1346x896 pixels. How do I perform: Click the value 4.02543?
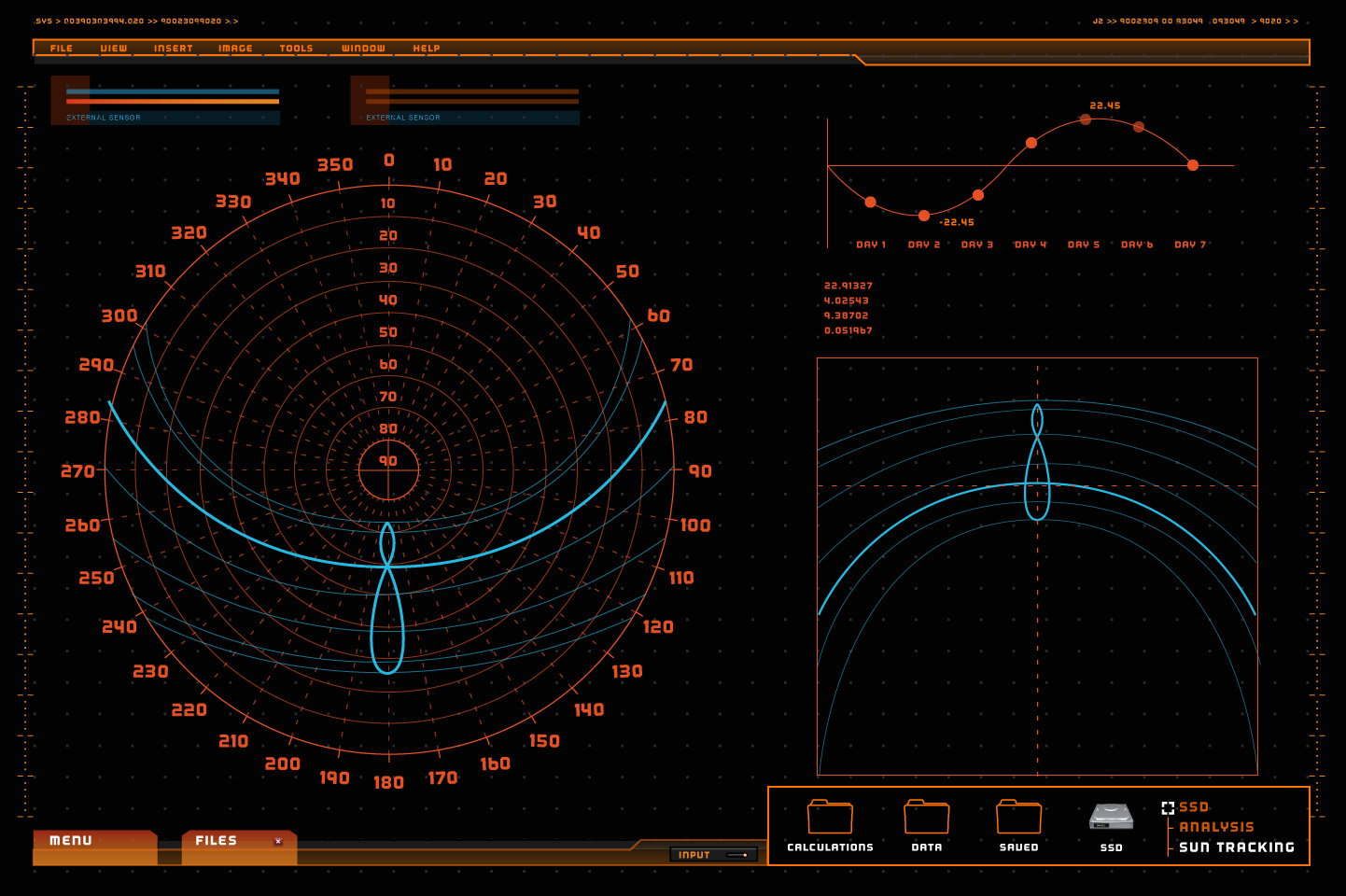click(847, 301)
